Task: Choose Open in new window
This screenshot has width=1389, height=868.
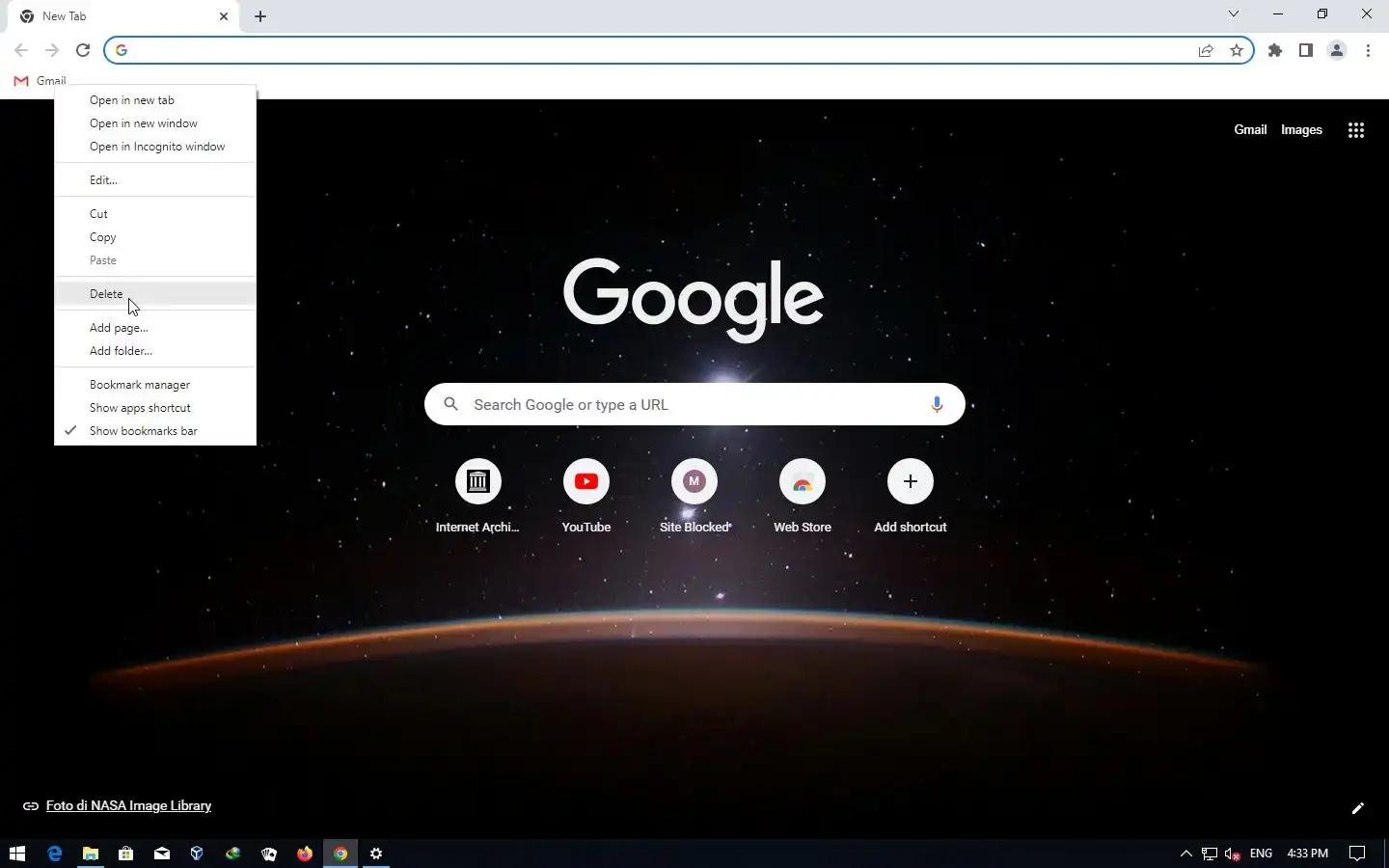Action: point(155,123)
